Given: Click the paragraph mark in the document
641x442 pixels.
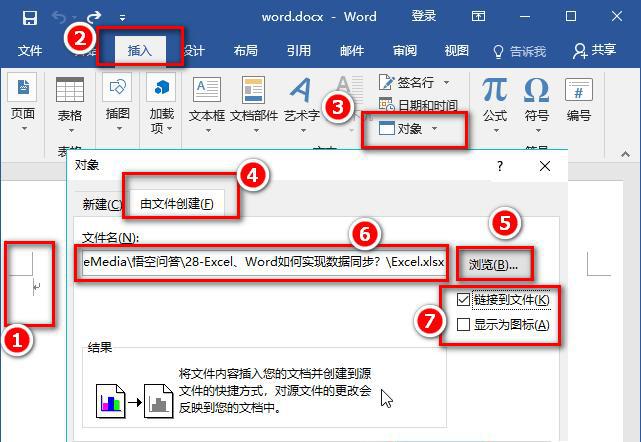Looking at the screenshot, I should [37, 288].
